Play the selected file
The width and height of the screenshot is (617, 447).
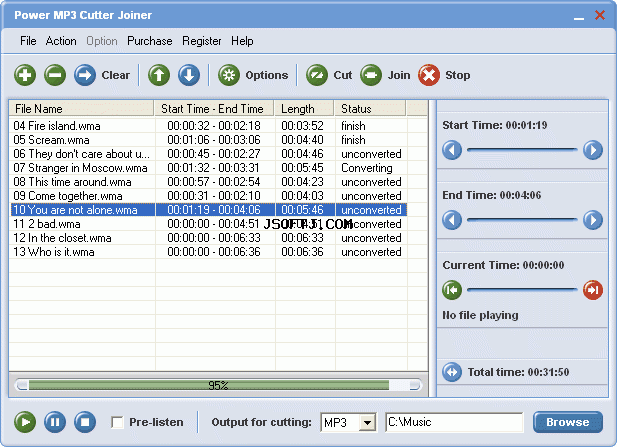click(25, 422)
